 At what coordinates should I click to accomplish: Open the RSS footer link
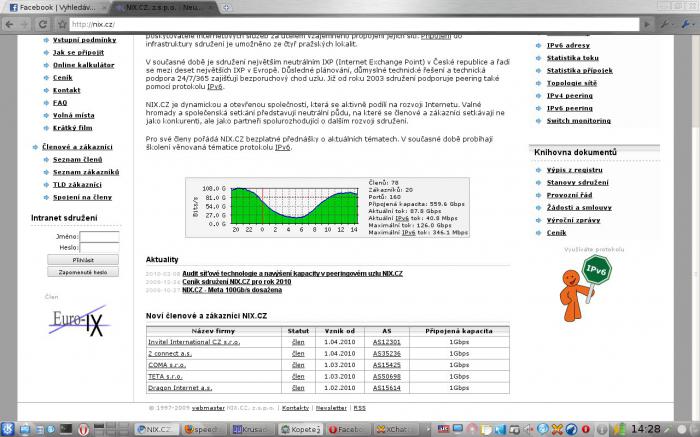359,408
